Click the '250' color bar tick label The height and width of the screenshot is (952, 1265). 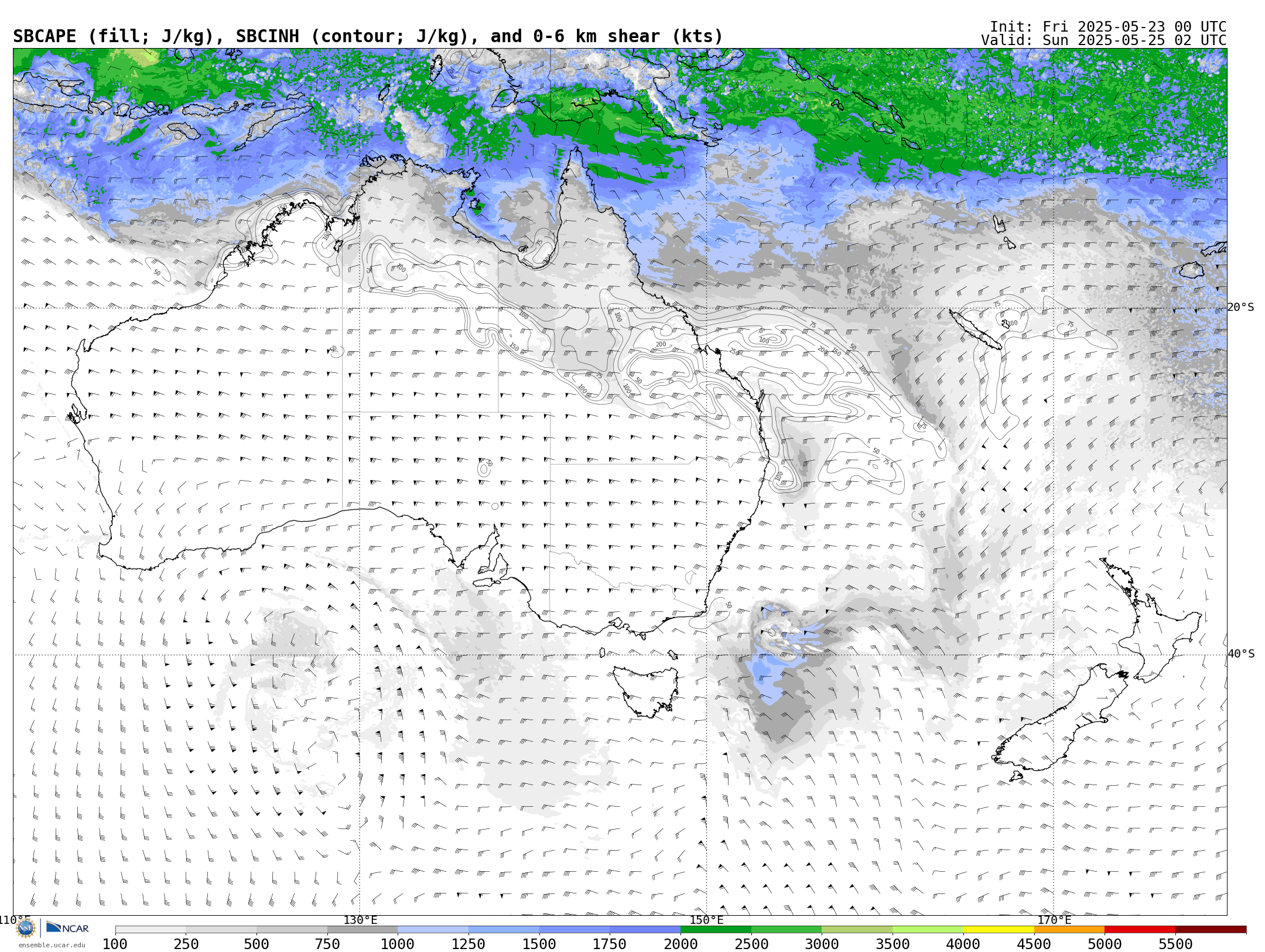click(x=186, y=944)
